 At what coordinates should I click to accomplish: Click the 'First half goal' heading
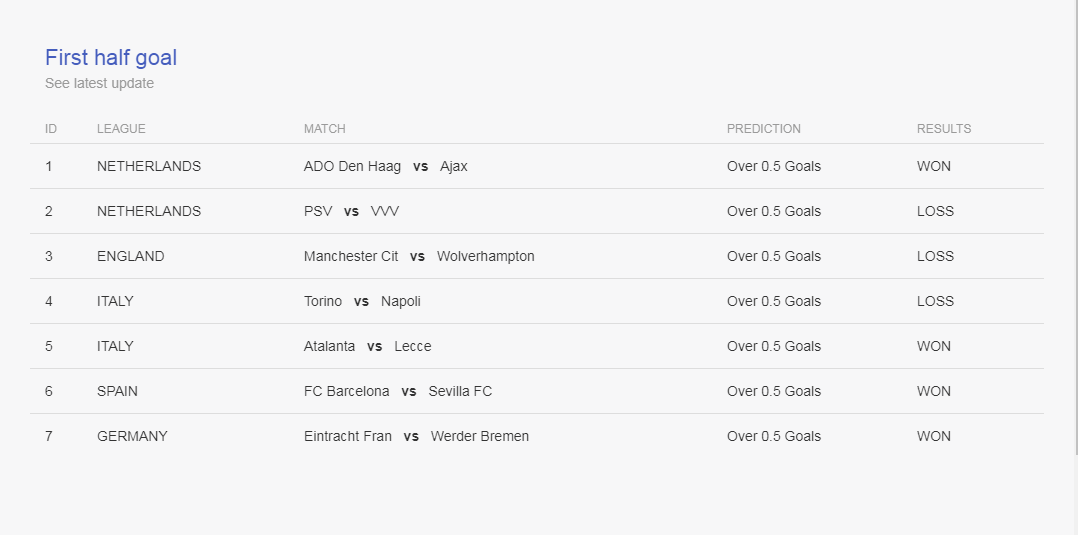coord(111,58)
